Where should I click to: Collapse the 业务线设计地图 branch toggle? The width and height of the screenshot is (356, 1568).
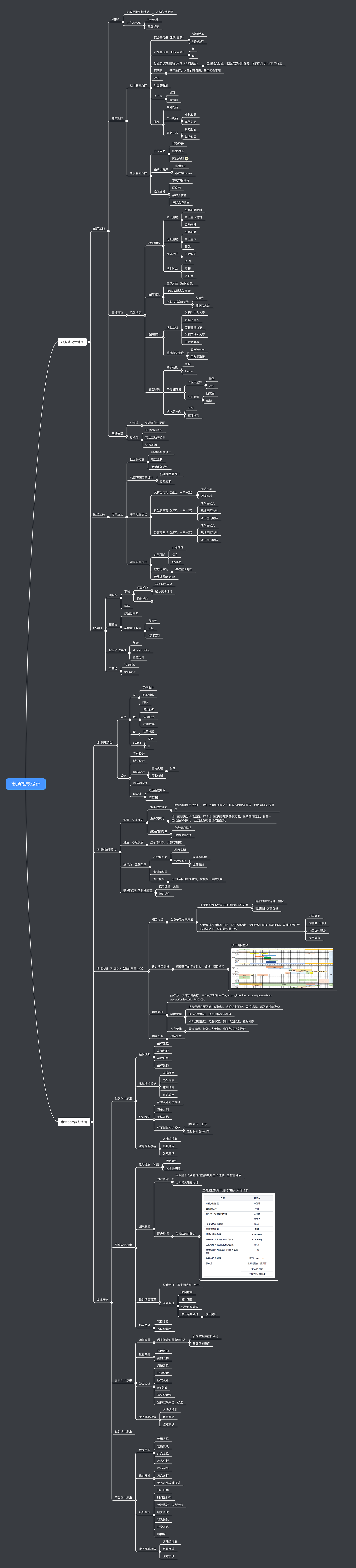89,342
